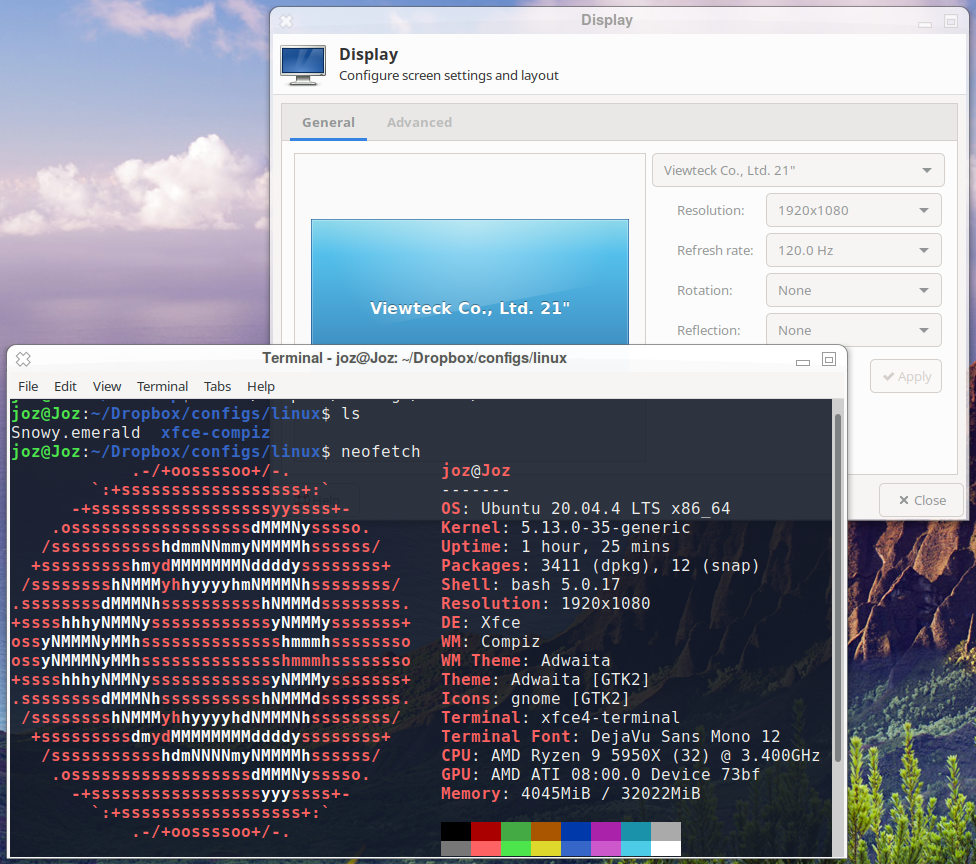Open the Rotation dropdown
This screenshot has width=976, height=864.
853,290
